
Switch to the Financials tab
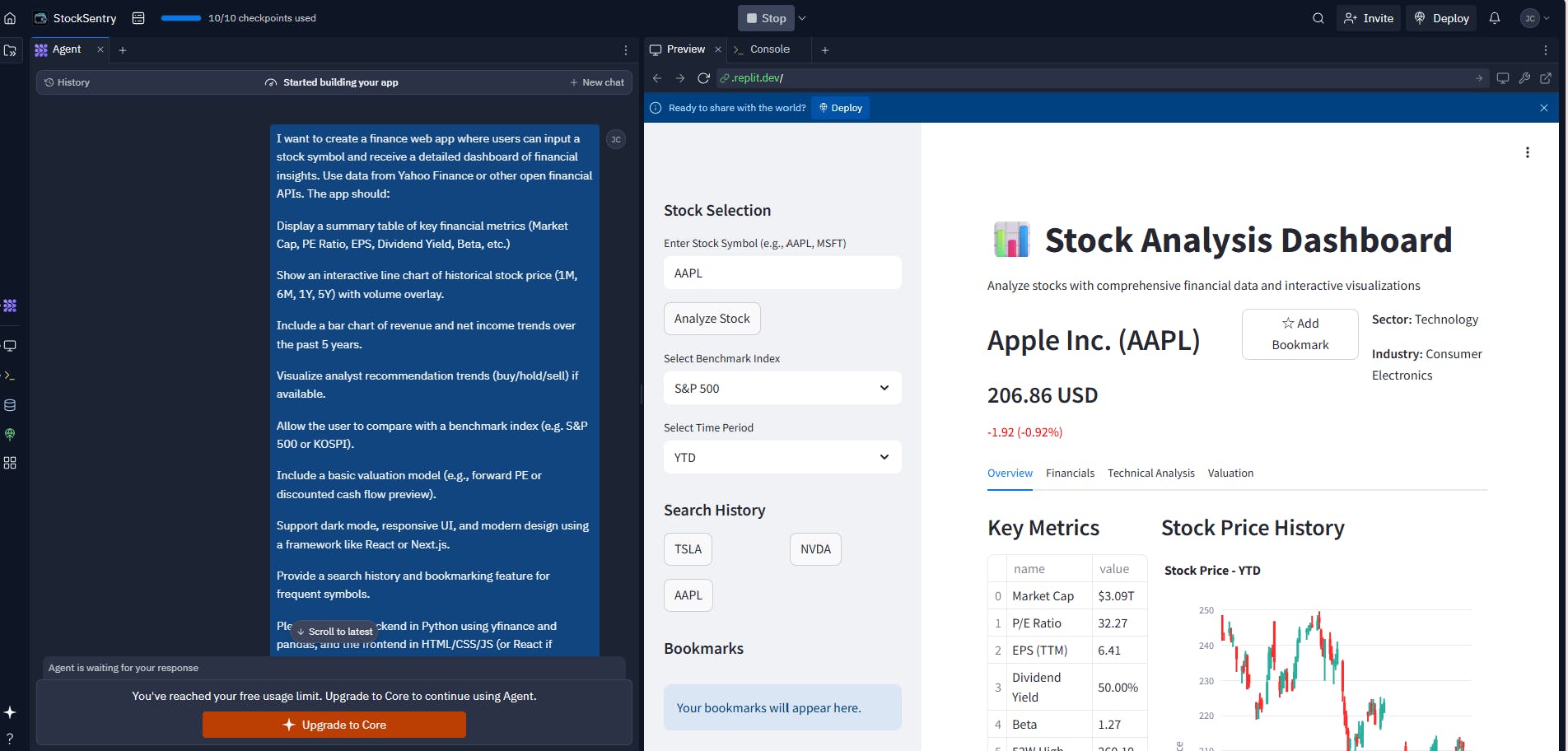pos(1070,473)
